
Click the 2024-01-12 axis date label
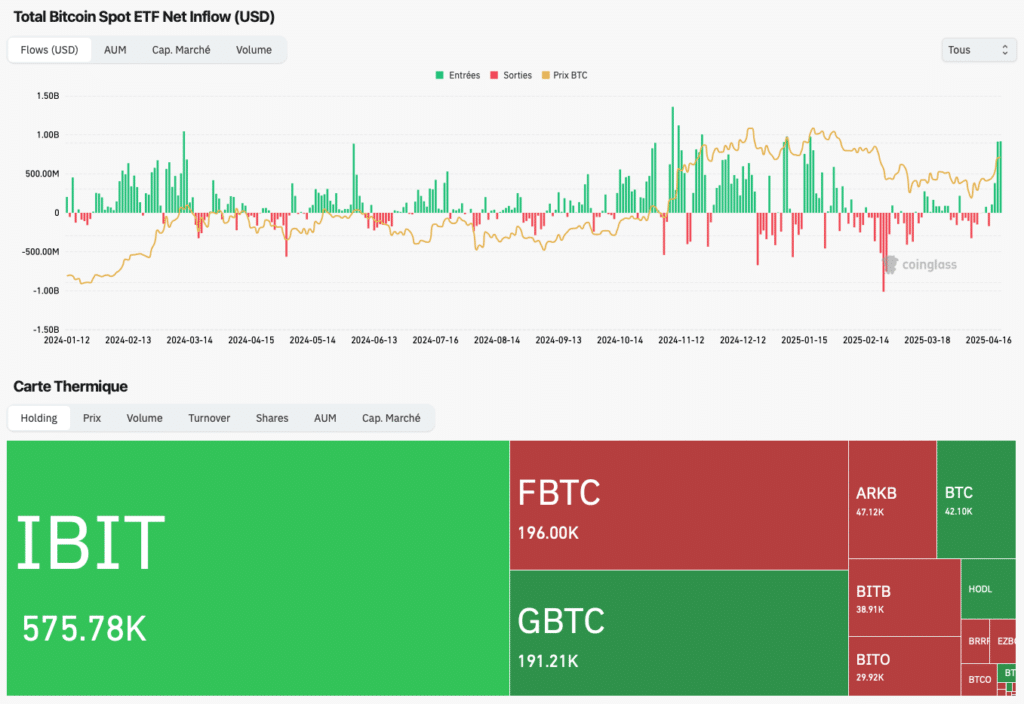click(x=67, y=340)
